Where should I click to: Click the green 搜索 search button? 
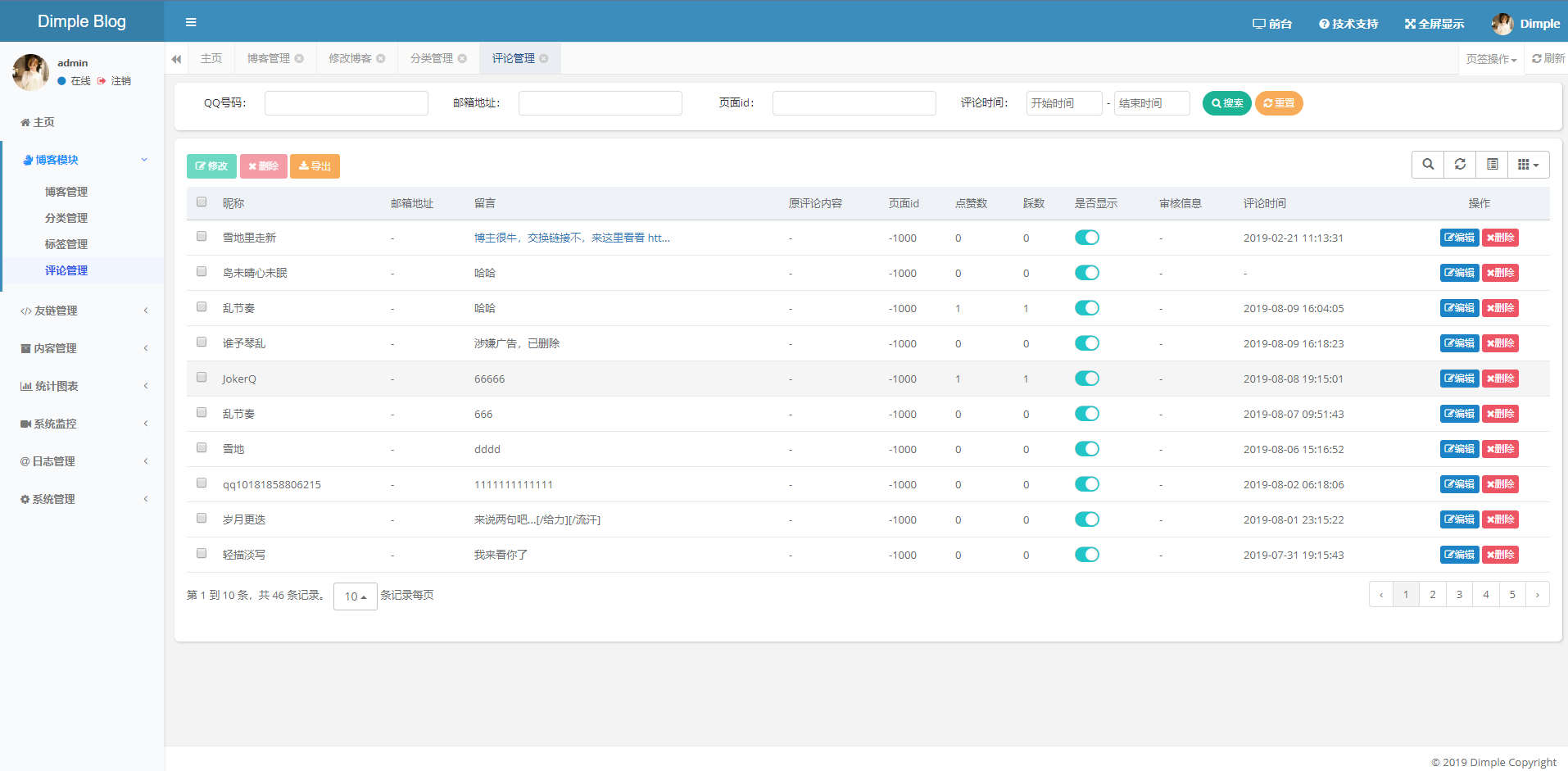[x=1226, y=103]
